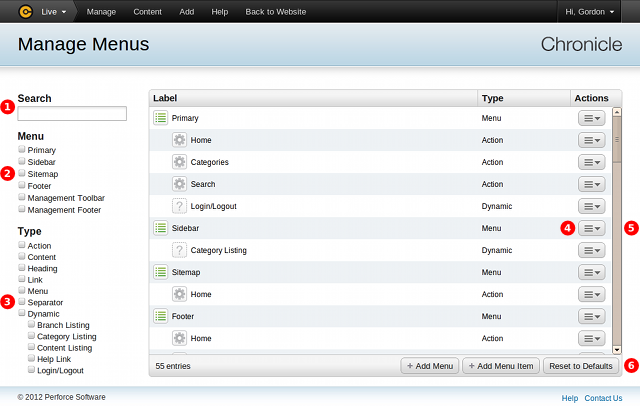Open the Content menu in top bar
640x406 pixels.
tap(147, 12)
